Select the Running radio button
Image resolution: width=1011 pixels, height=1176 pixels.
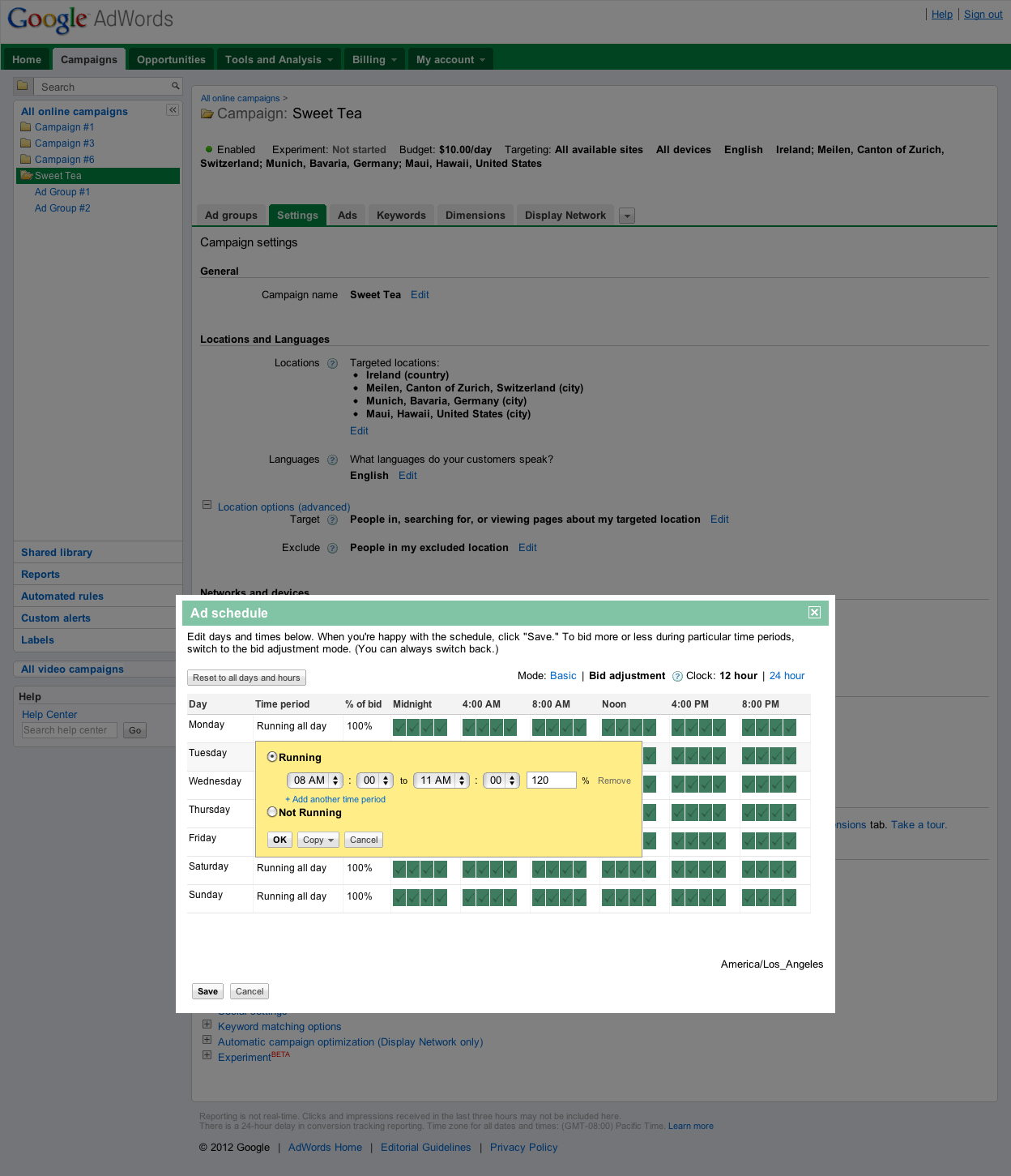pos(272,757)
